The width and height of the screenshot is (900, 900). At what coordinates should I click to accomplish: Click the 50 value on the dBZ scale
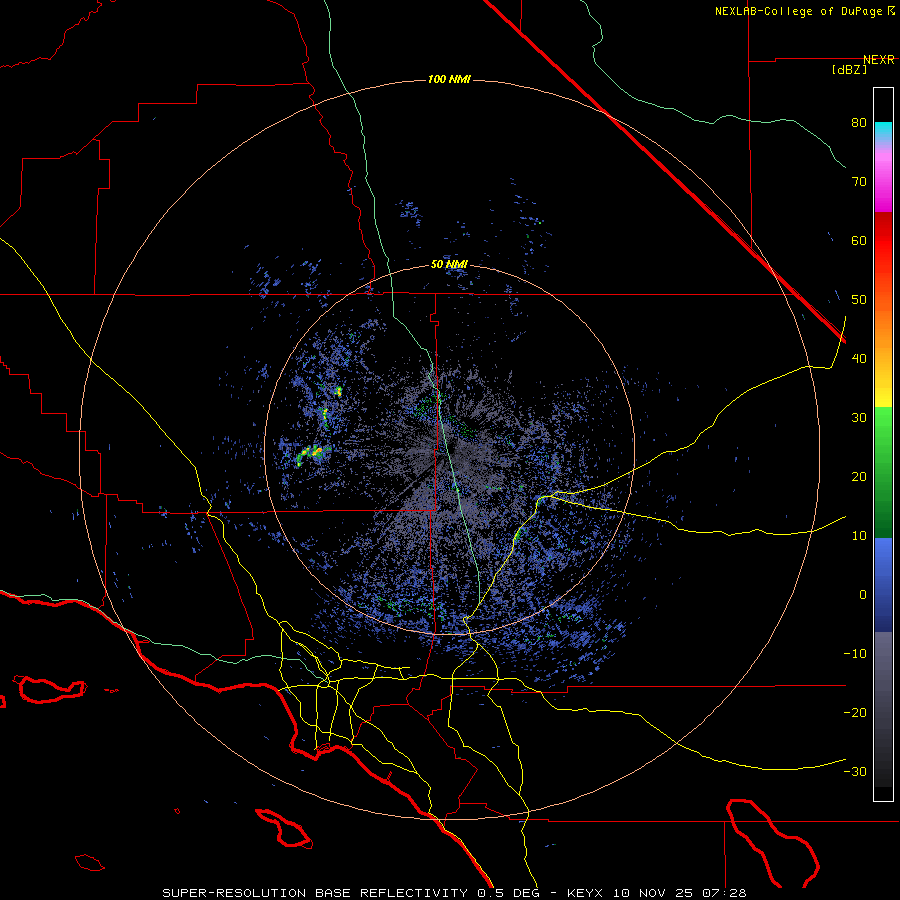(x=859, y=300)
